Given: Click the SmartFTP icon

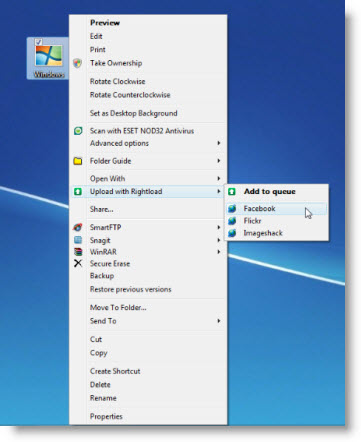Looking at the screenshot, I should coord(78,227).
